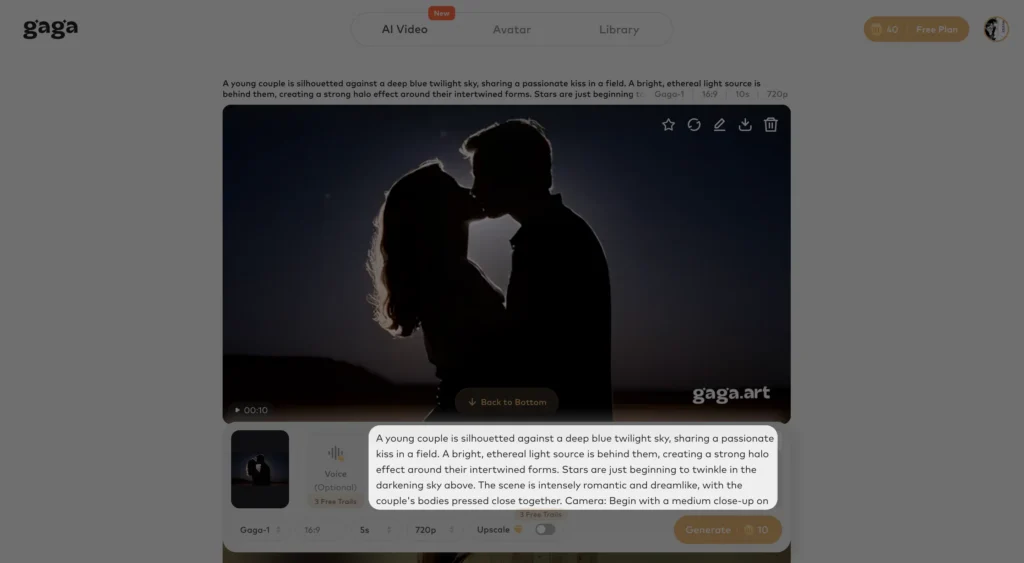This screenshot has width=1024, height=563.
Task: Select the uploaded couple image thumbnail
Action: tap(260, 469)
